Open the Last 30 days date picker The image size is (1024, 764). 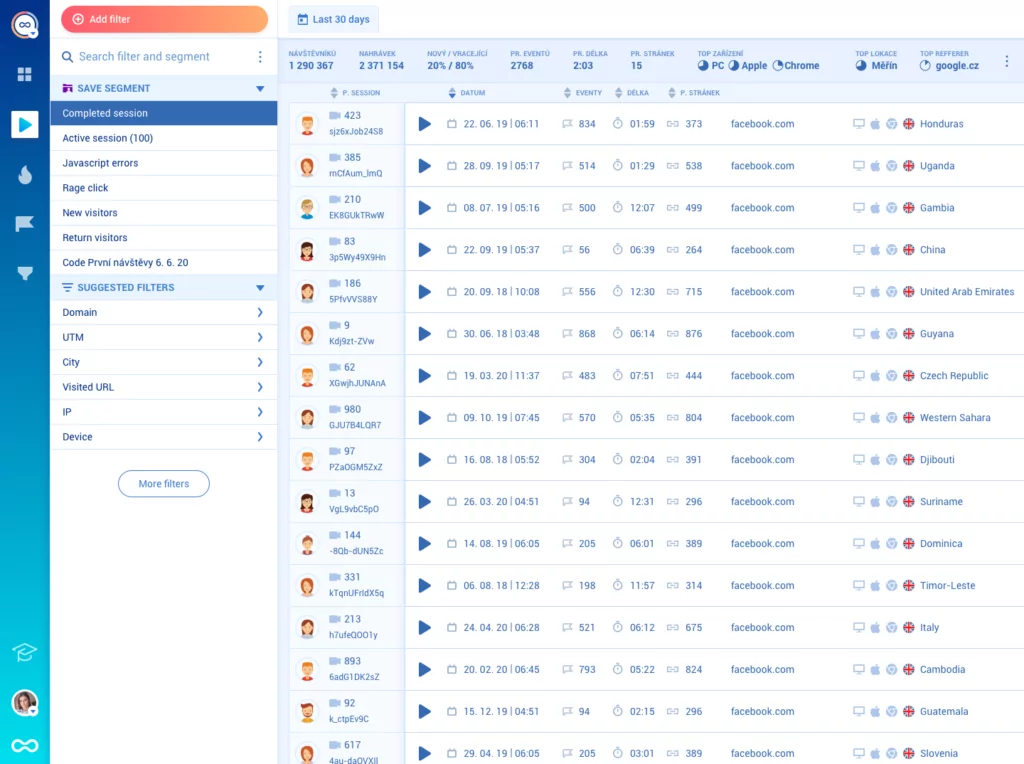click(x=333, y=19)
